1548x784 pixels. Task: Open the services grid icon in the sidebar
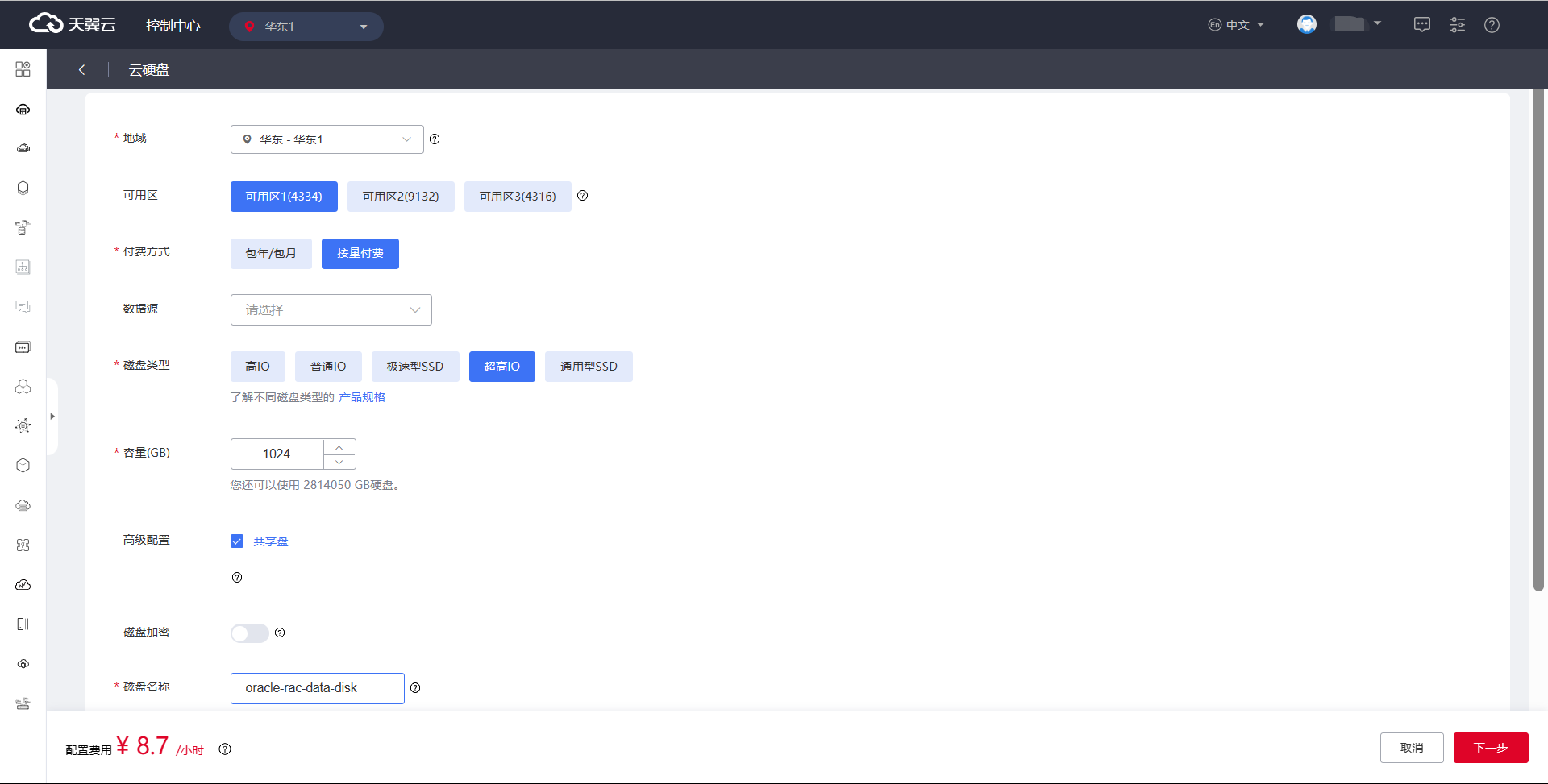[23, 69]
